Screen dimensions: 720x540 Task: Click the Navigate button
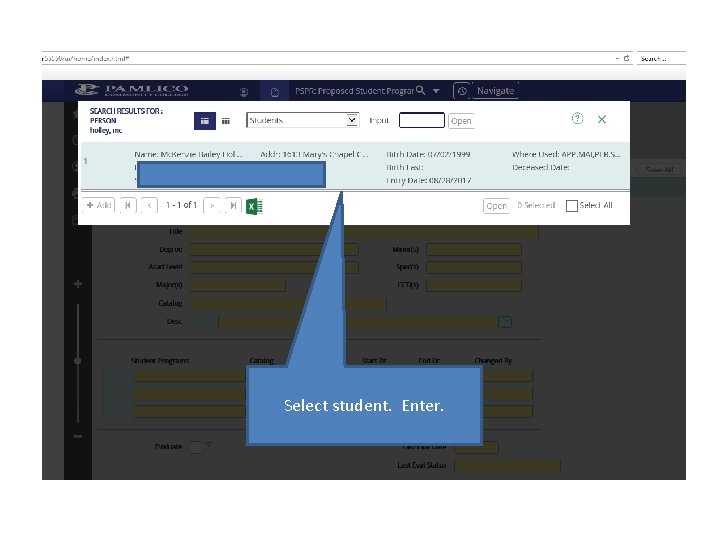point(495,91)
